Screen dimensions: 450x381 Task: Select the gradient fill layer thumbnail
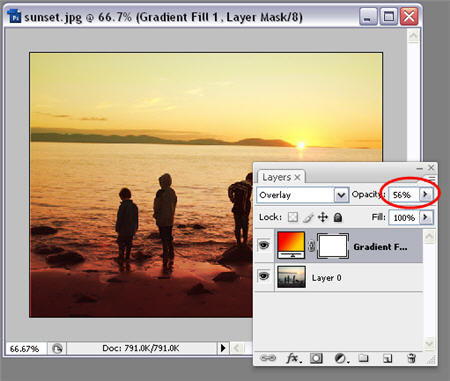coord(291,245)
